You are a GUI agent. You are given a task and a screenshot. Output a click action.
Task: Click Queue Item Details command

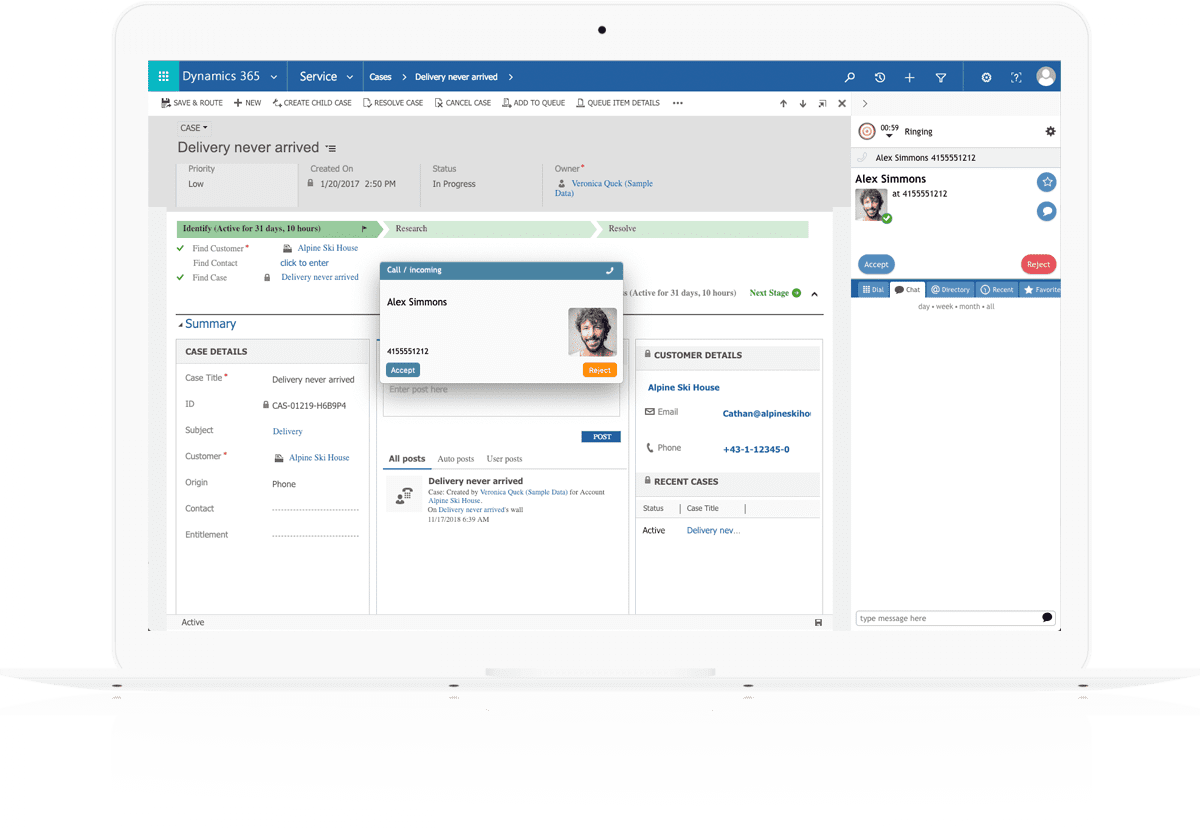(618, 103)
